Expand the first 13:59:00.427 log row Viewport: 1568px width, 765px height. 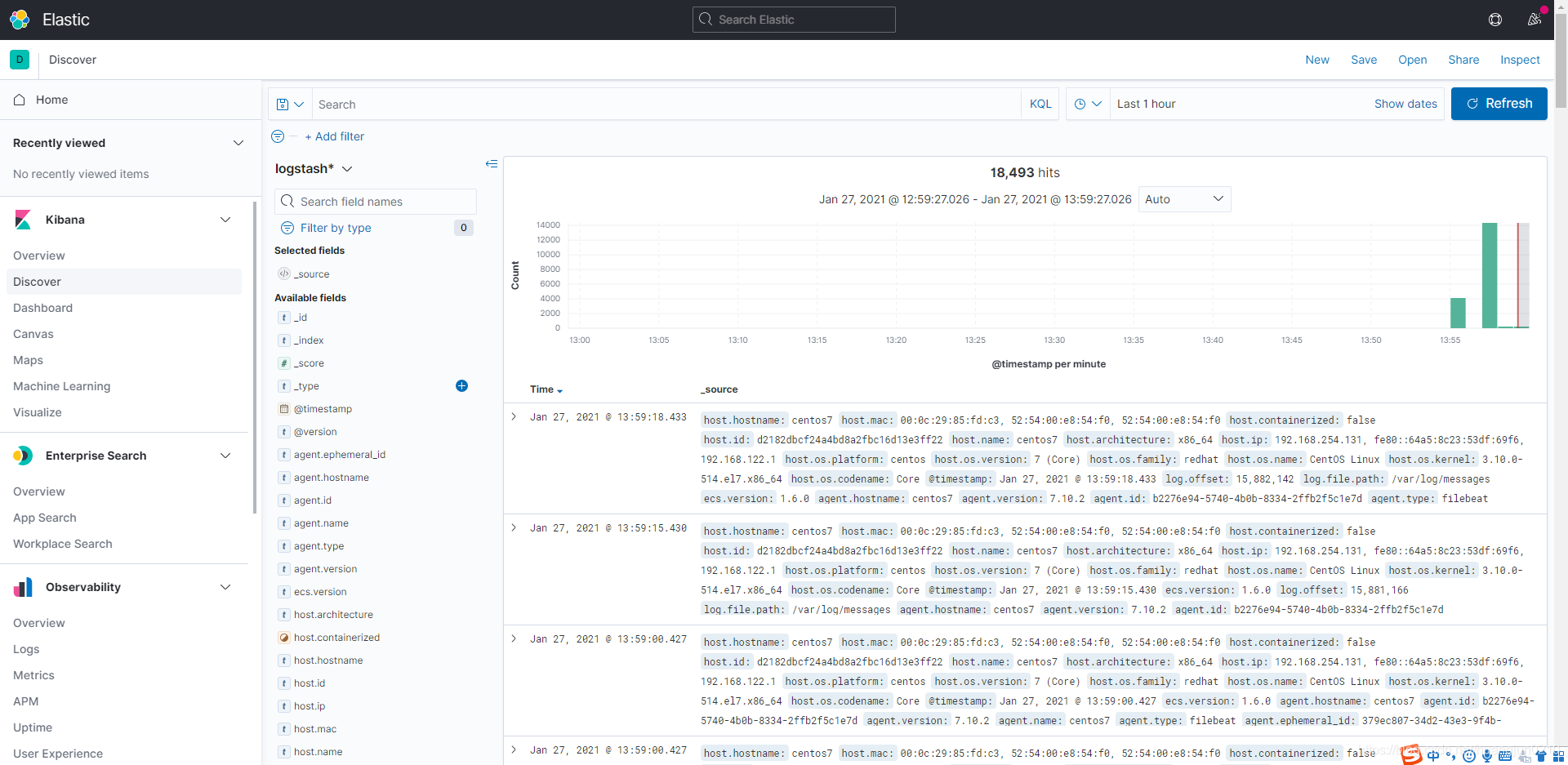pyautogui.click(x=514, y=638)
